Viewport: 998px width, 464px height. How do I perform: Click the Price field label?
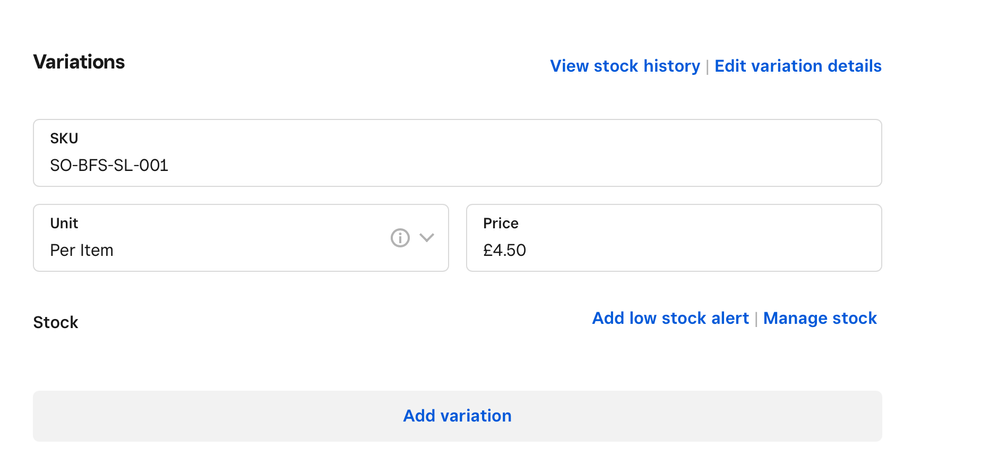pos(501,223)
